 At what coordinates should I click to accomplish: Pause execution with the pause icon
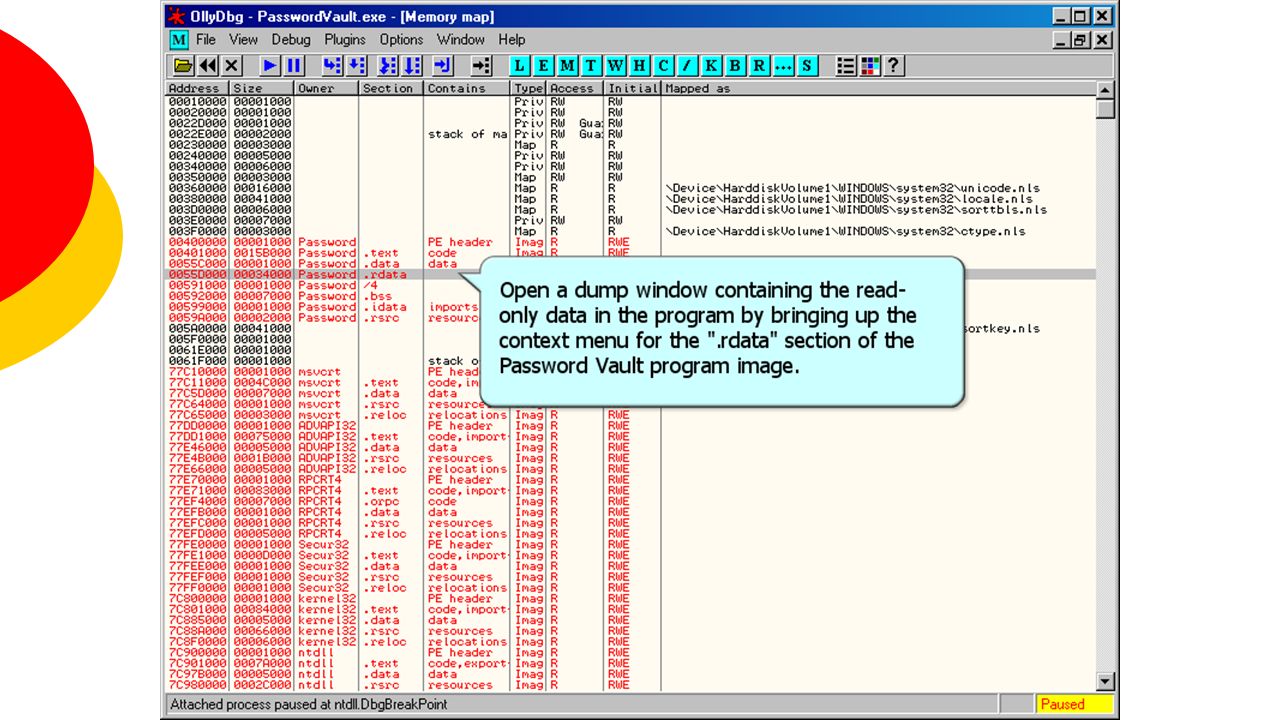coord(294,66)
